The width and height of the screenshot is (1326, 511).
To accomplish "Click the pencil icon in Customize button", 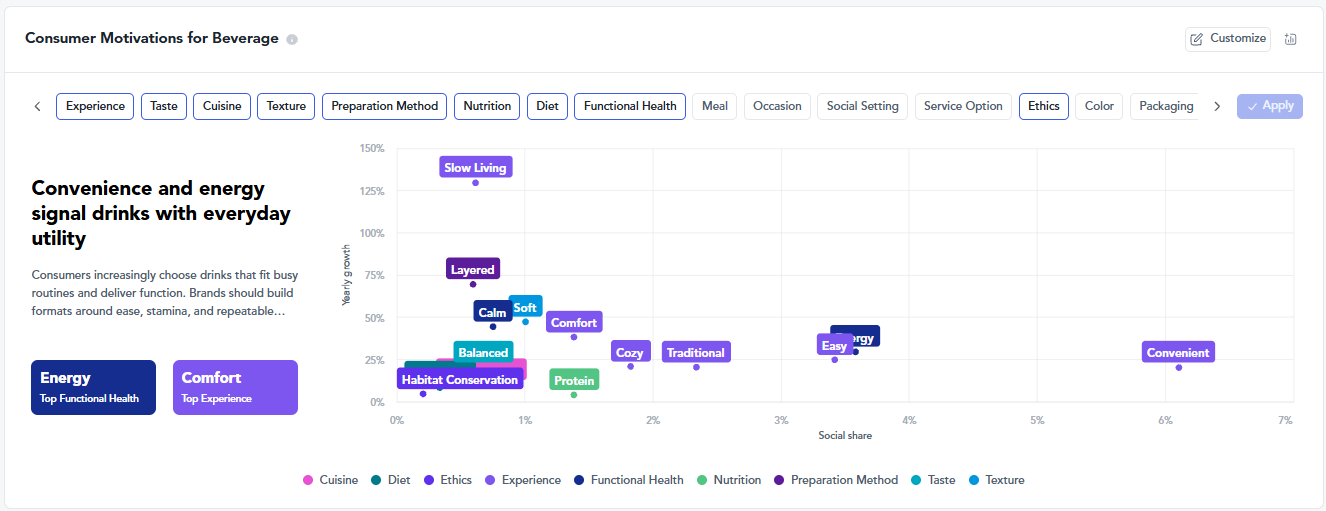I will click(x=1197, y=39).
